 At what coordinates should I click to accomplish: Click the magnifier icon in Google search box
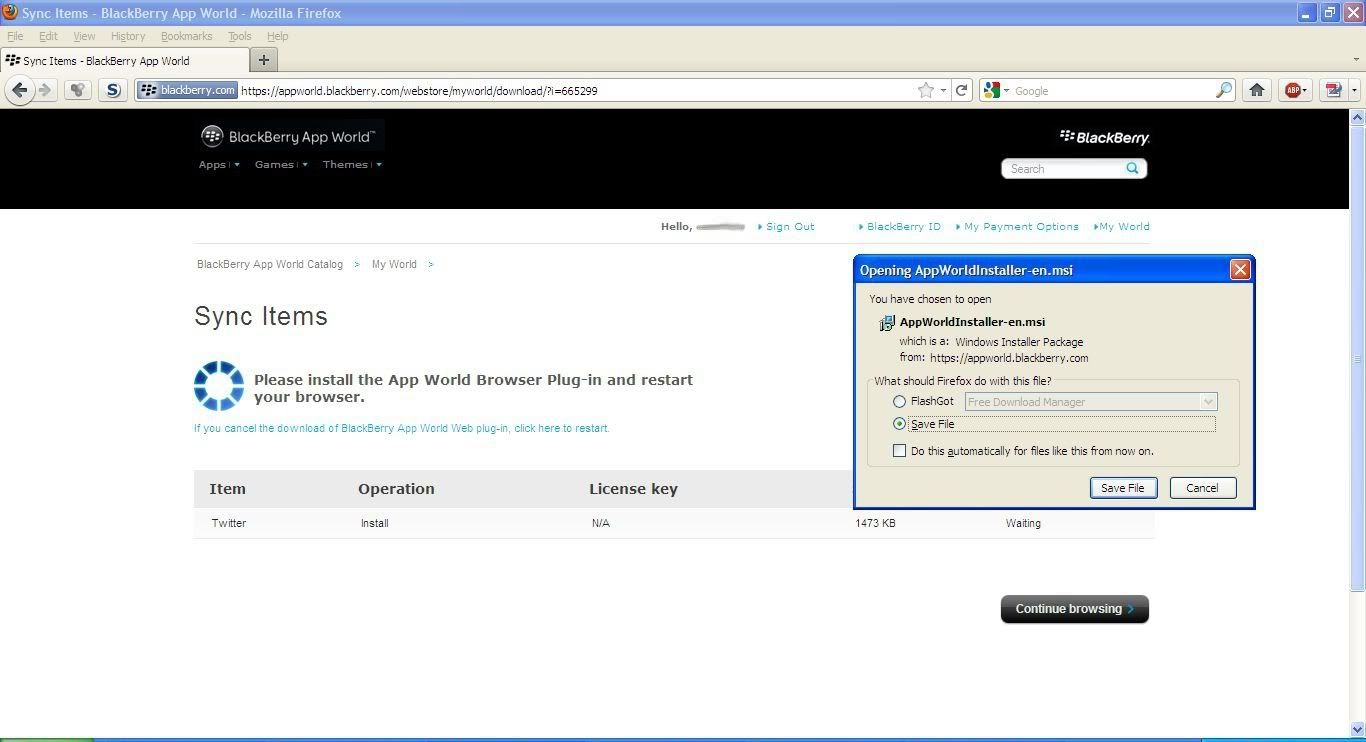[x=1224, y=90]
